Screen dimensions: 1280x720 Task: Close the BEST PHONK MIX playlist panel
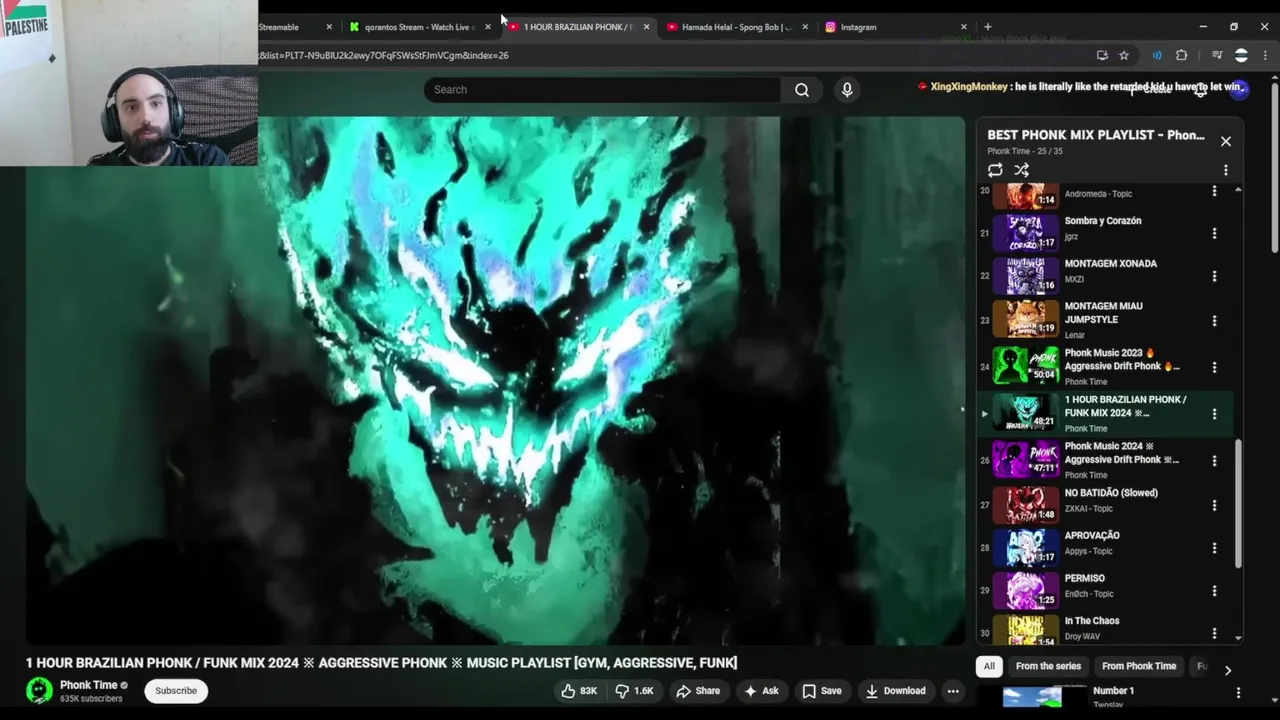tap(1225, 141)
